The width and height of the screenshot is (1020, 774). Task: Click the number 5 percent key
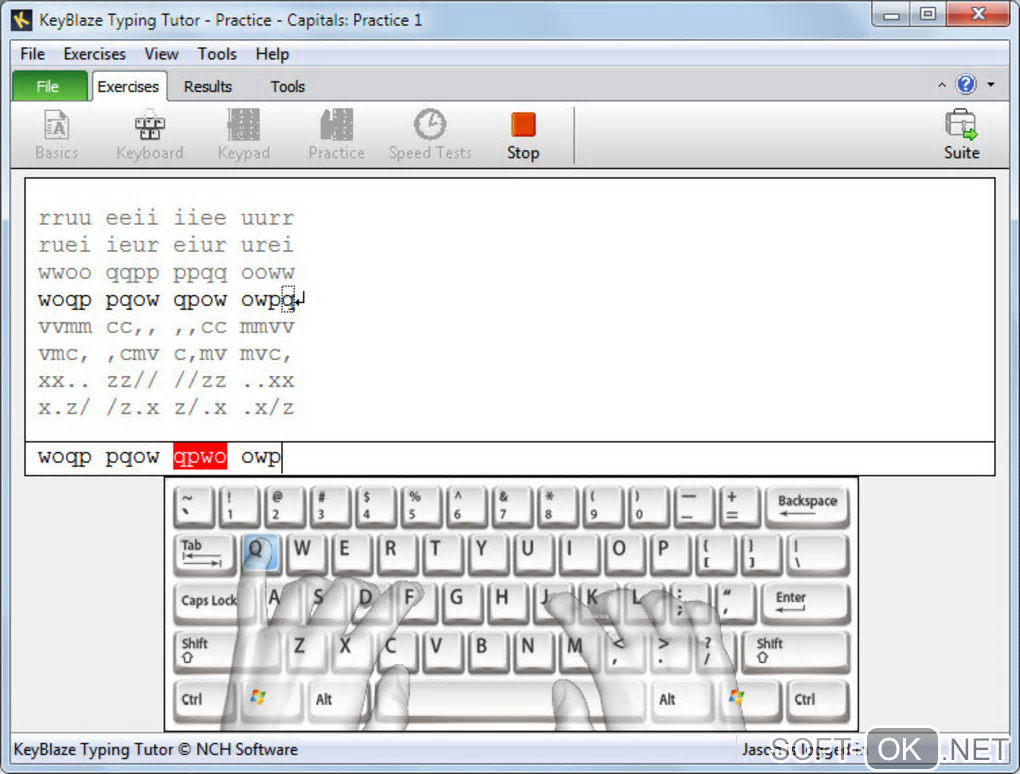click(420, 505)
